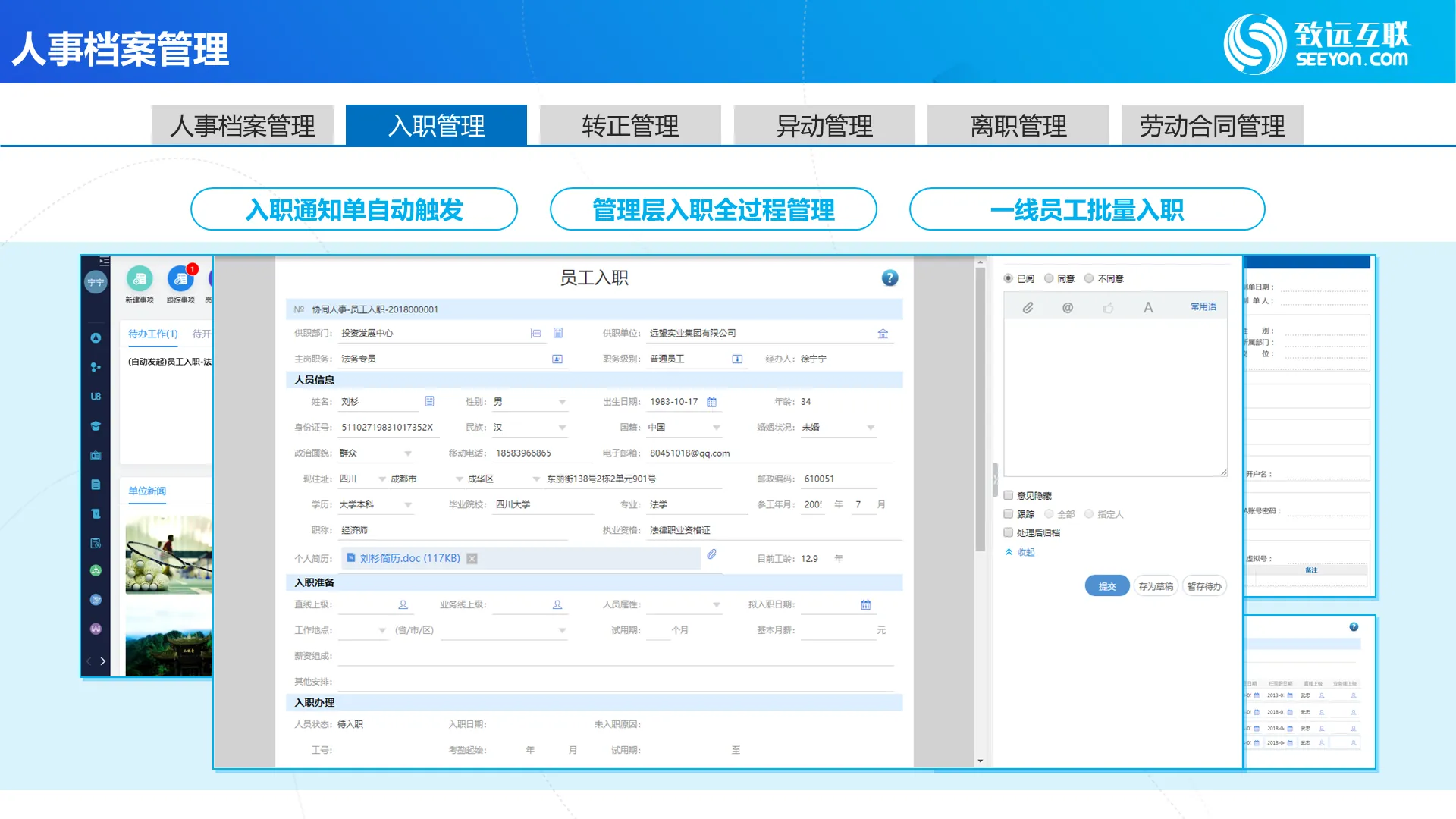Click the download icon in 职务级别 field
The width and height of the screenshot is (1456, 819).
point(737,359)
